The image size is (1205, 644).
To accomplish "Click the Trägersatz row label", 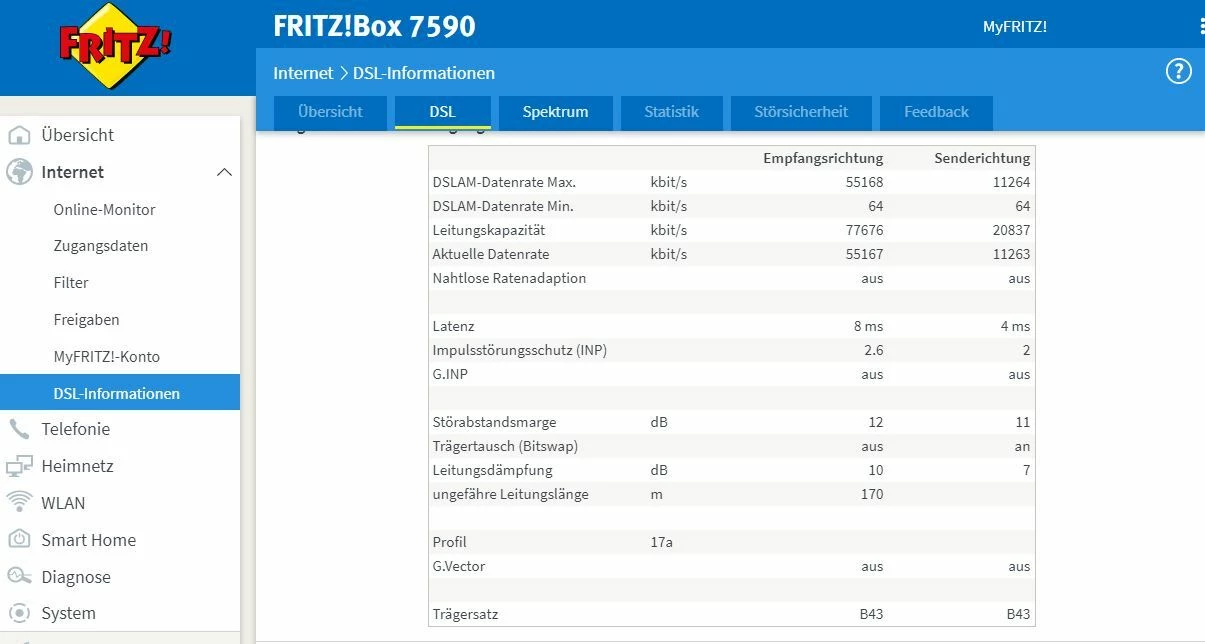I will (464, 614).
